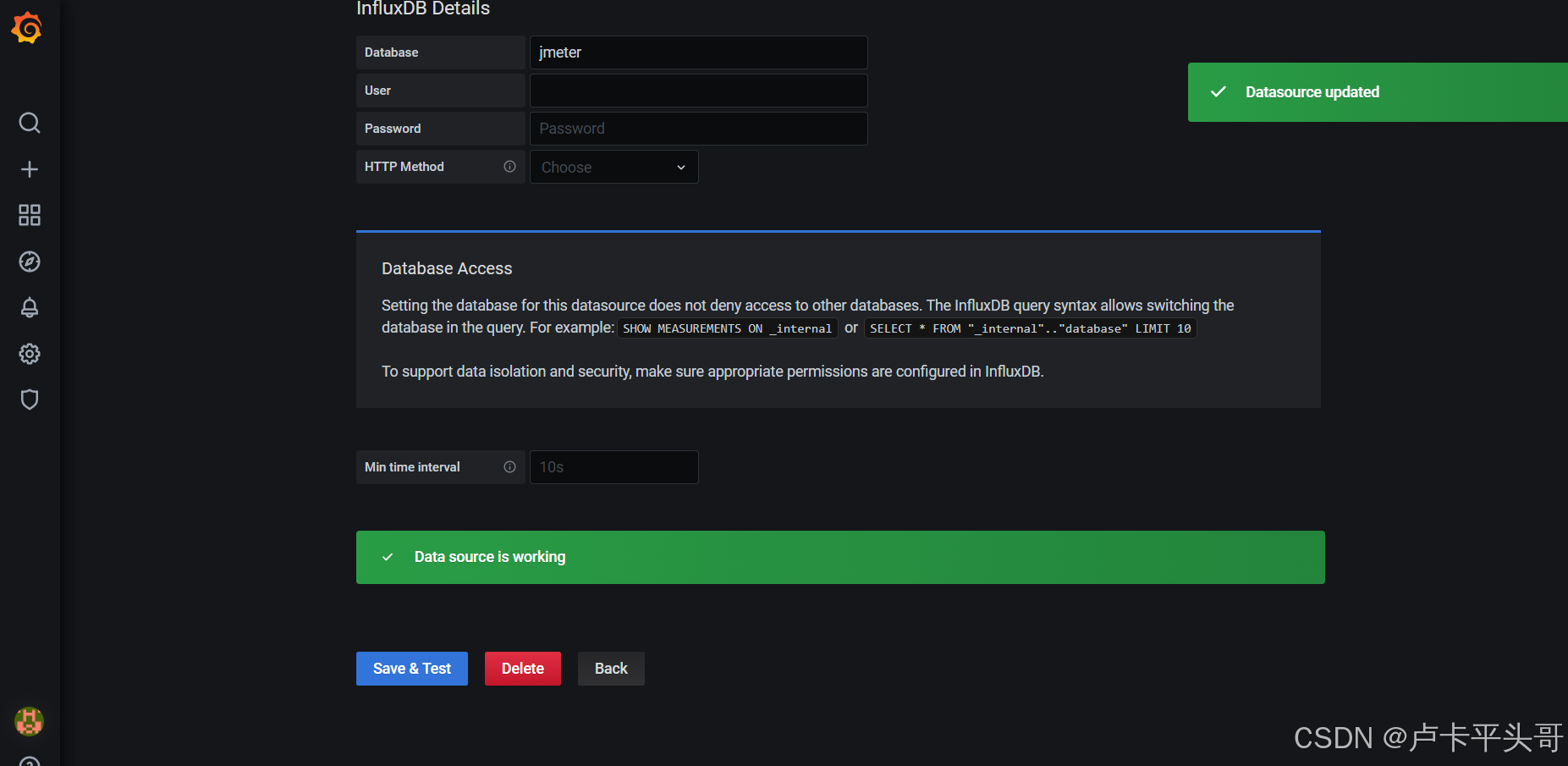Open the Server Admin shield icon
This screenshot has height=766, width=1568.
coord(30,400)
